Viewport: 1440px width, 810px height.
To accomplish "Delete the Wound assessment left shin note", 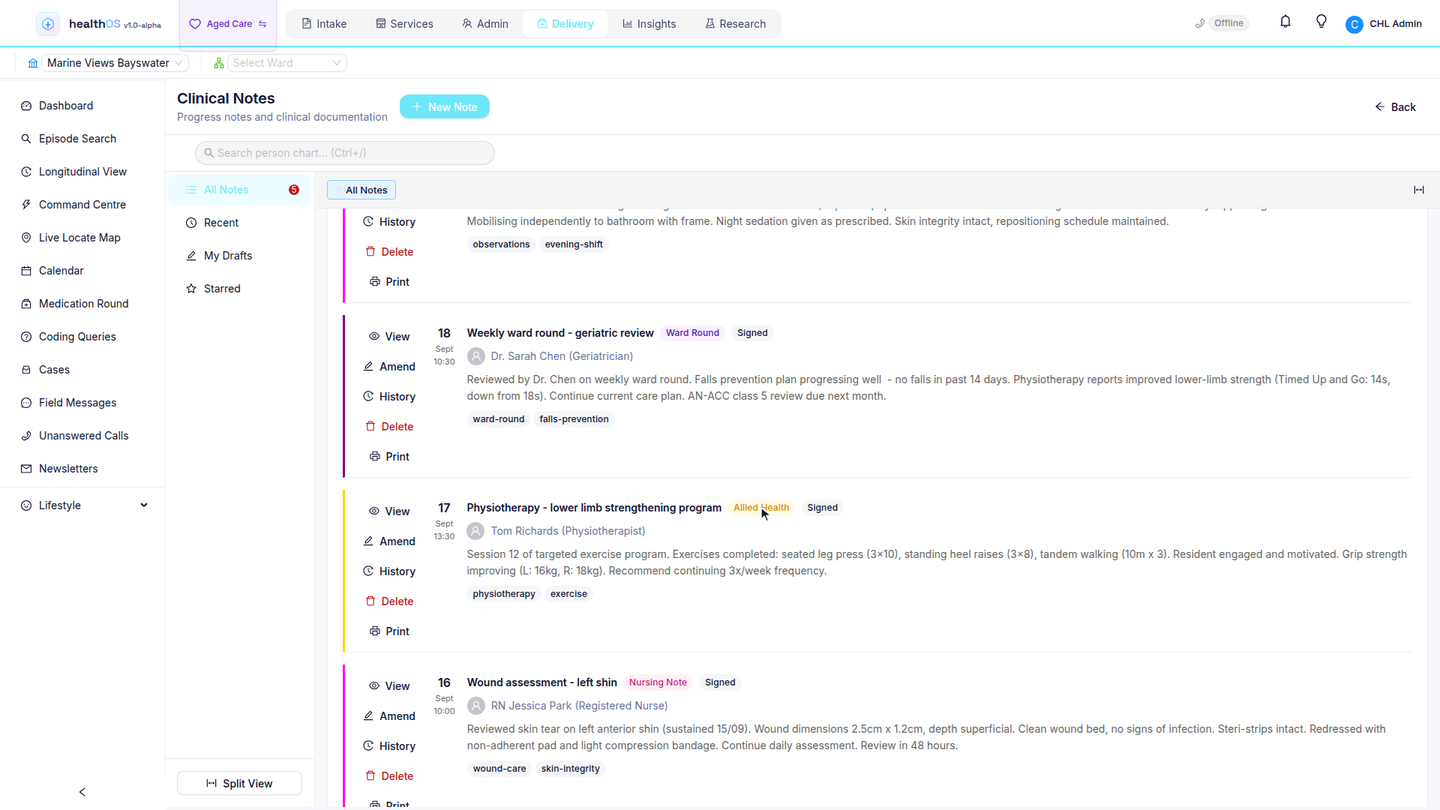I will (389, 776).
